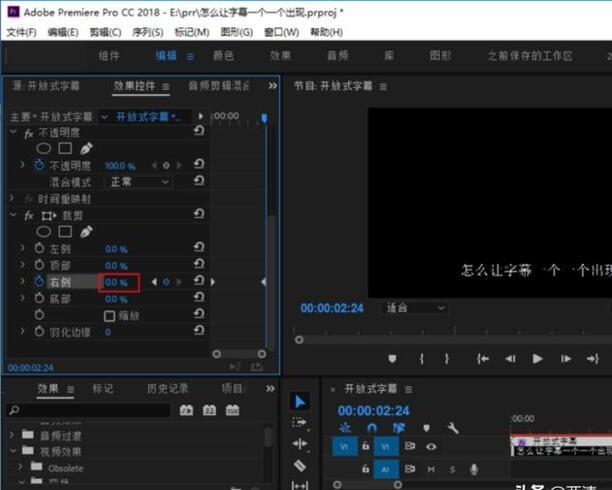
Task: Reset the 不透明度 parameter value
Action: coord(199,164)
